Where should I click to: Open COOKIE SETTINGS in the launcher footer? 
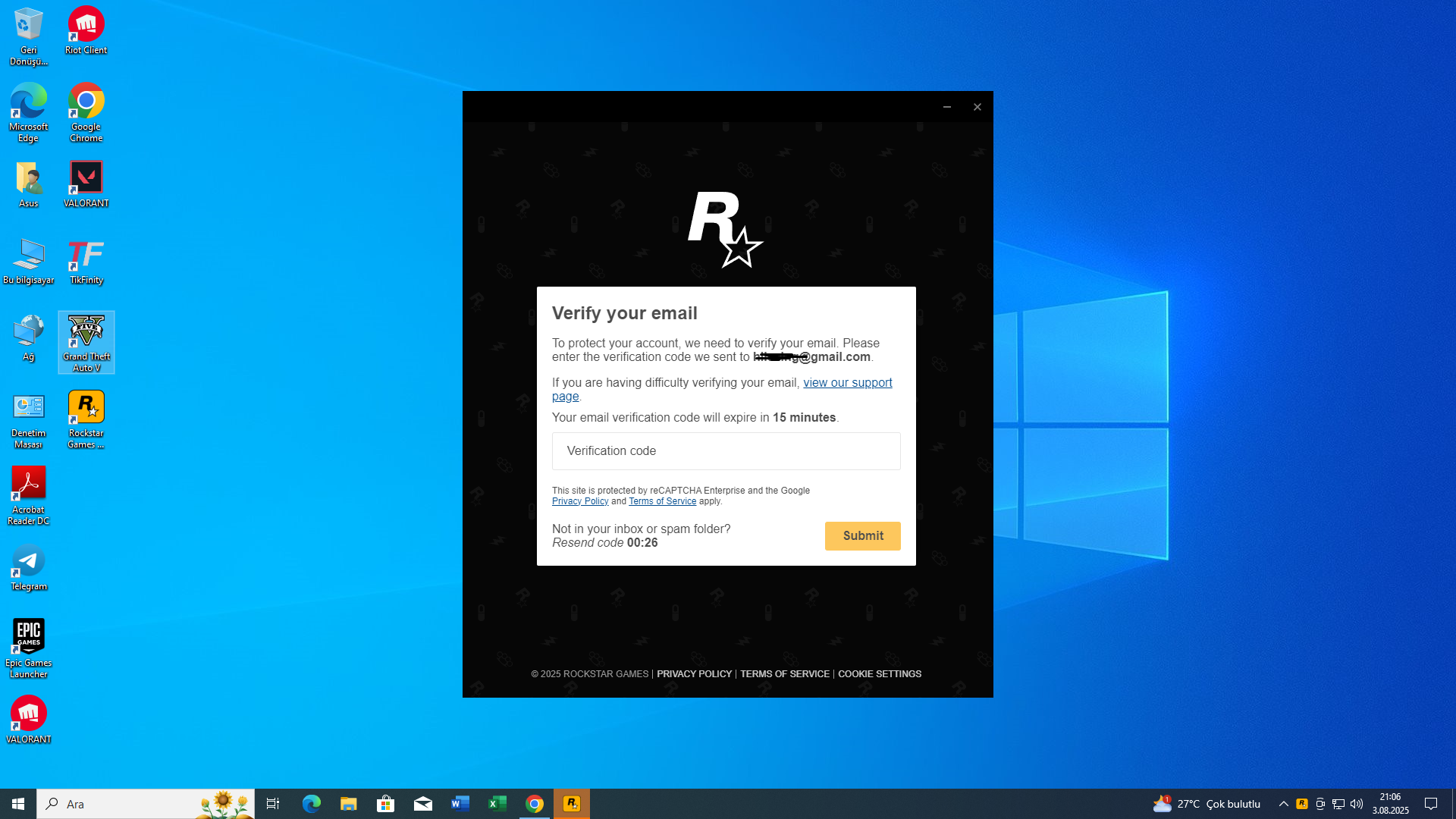pos(880,674)
